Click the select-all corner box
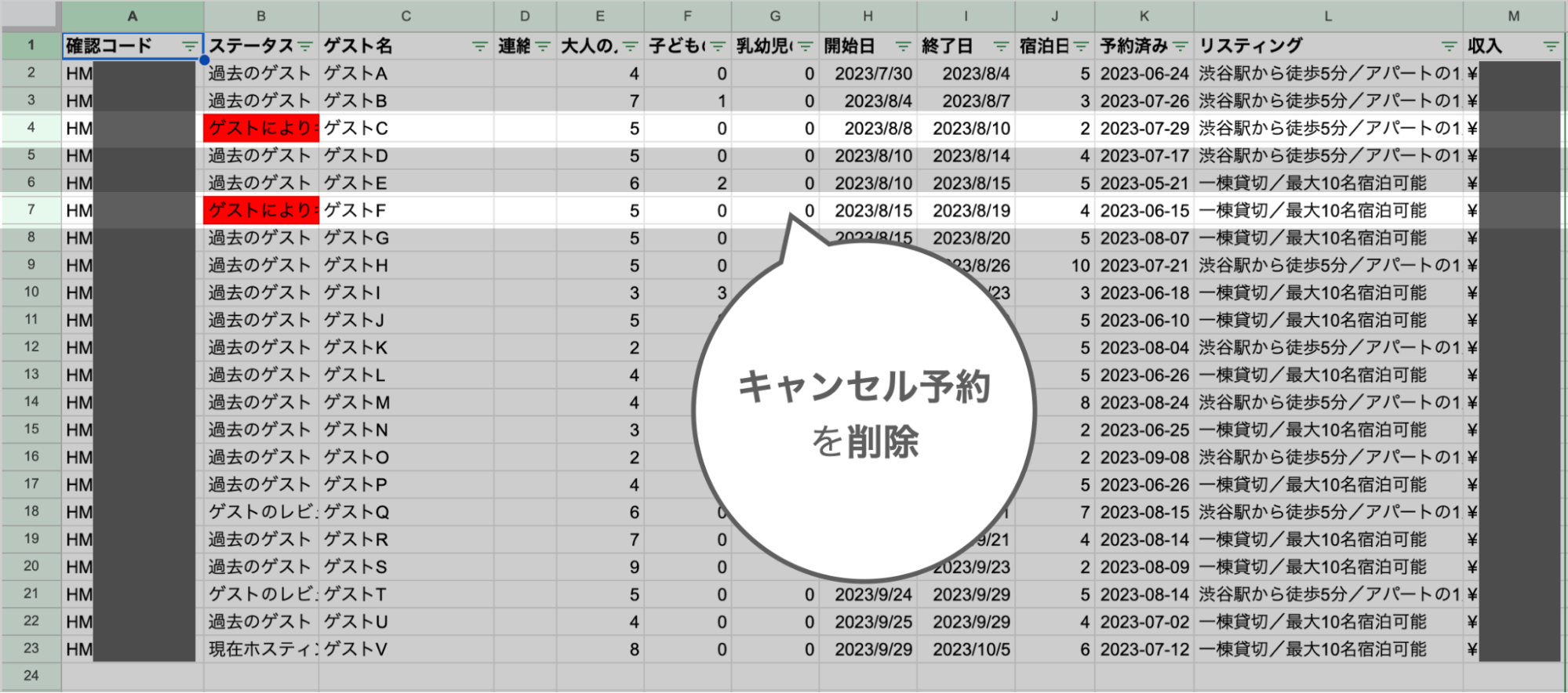1568x693 pixels. point(31,15)
